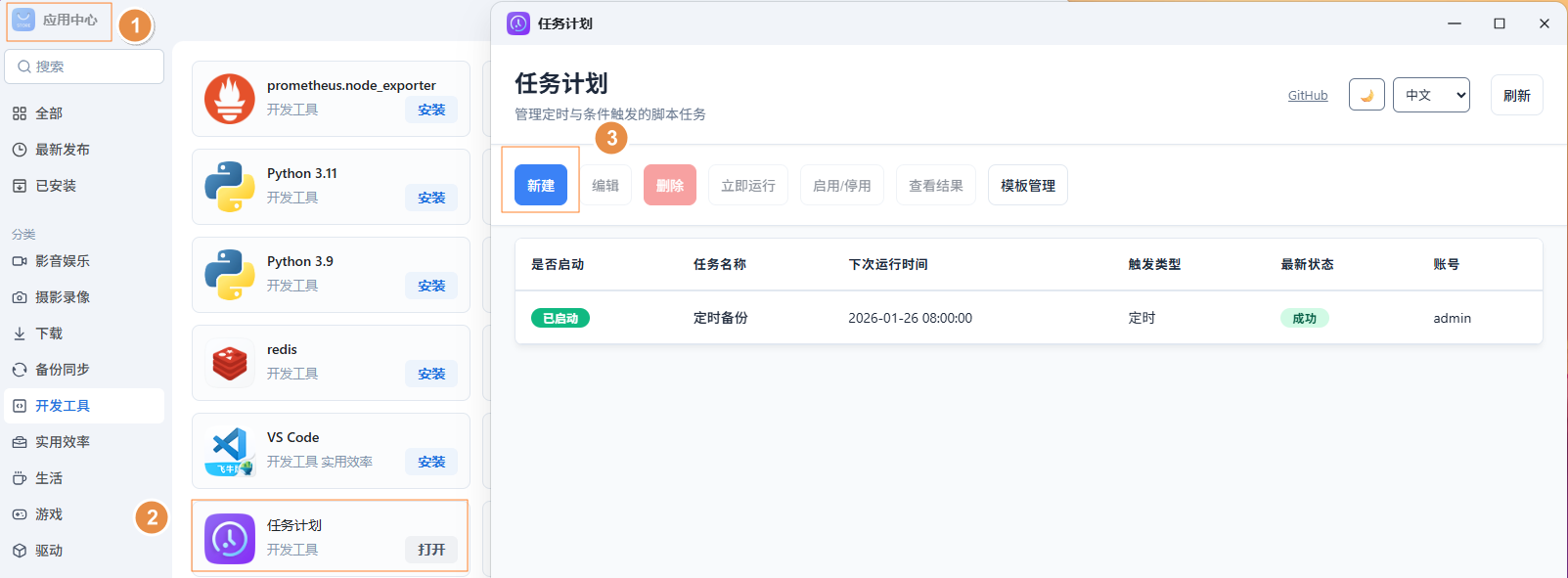Click 新建 to create a task
This screenshot has width=1568, height=578.
[541, 185]
